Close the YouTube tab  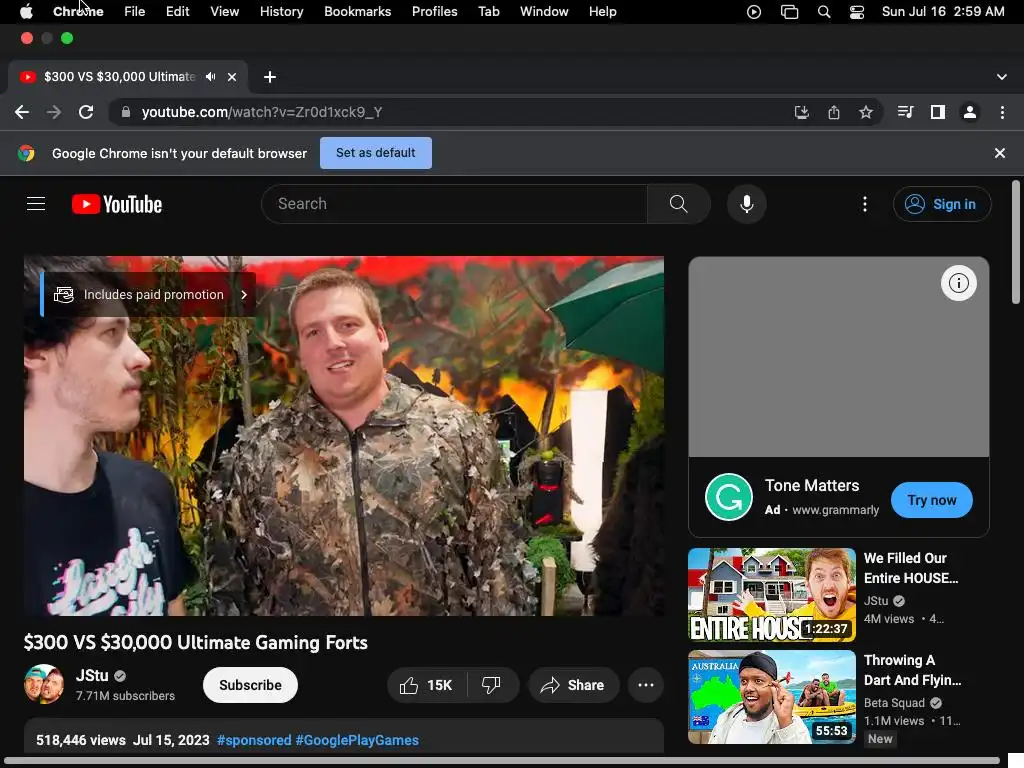[x=232, y=77]
